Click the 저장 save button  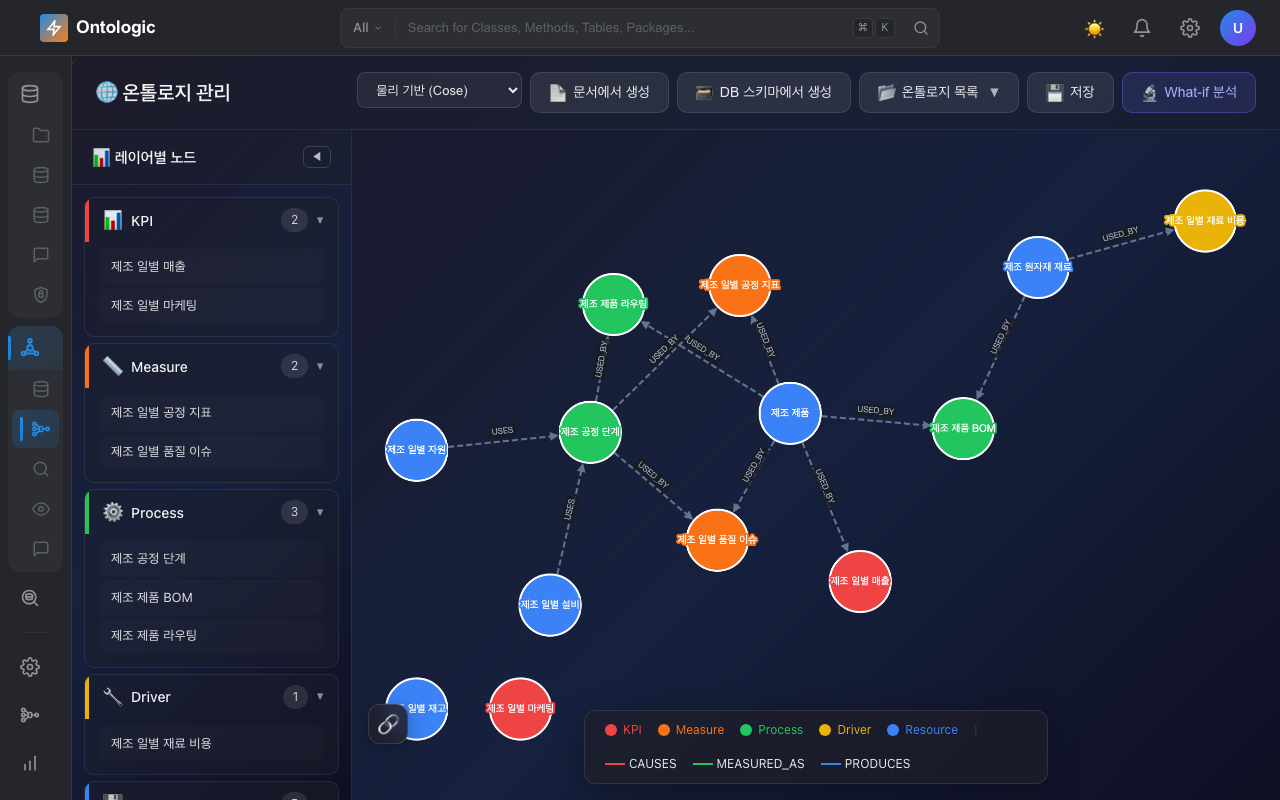coord(1070,92)
